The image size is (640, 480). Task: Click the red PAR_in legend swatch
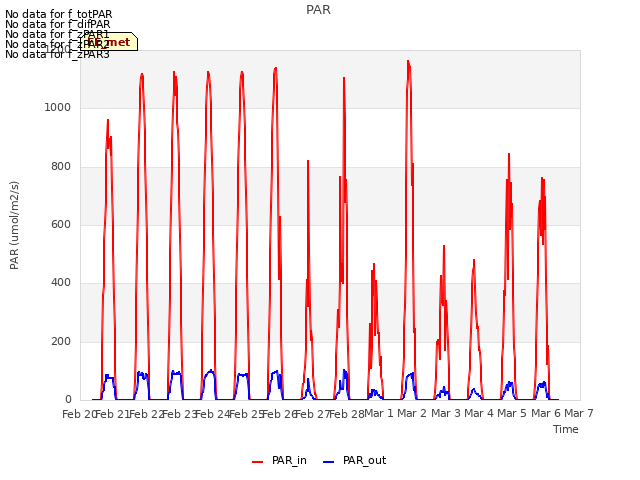[x=258, y=462]
